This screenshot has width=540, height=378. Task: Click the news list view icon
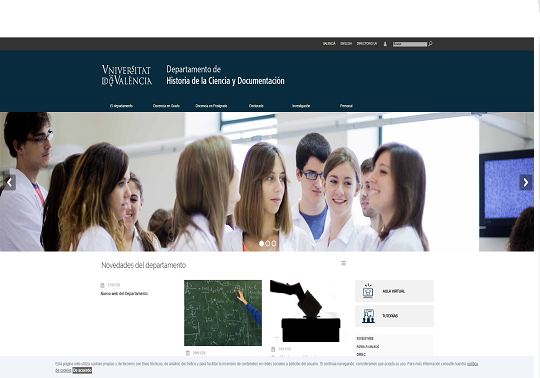pyautogui.click(x=343, y=263)
